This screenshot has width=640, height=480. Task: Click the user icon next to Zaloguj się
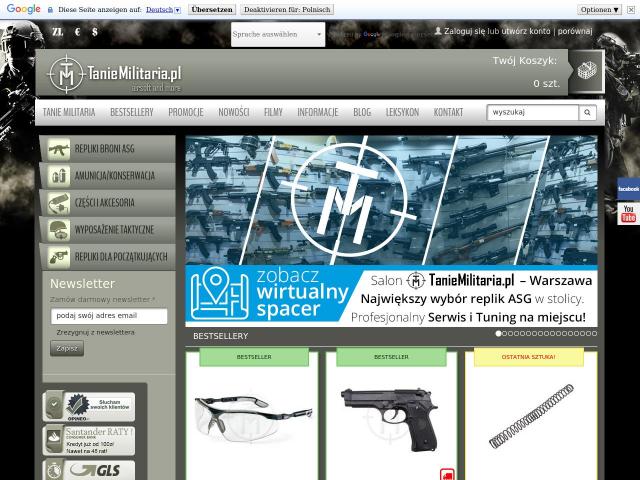coord(438,31)
